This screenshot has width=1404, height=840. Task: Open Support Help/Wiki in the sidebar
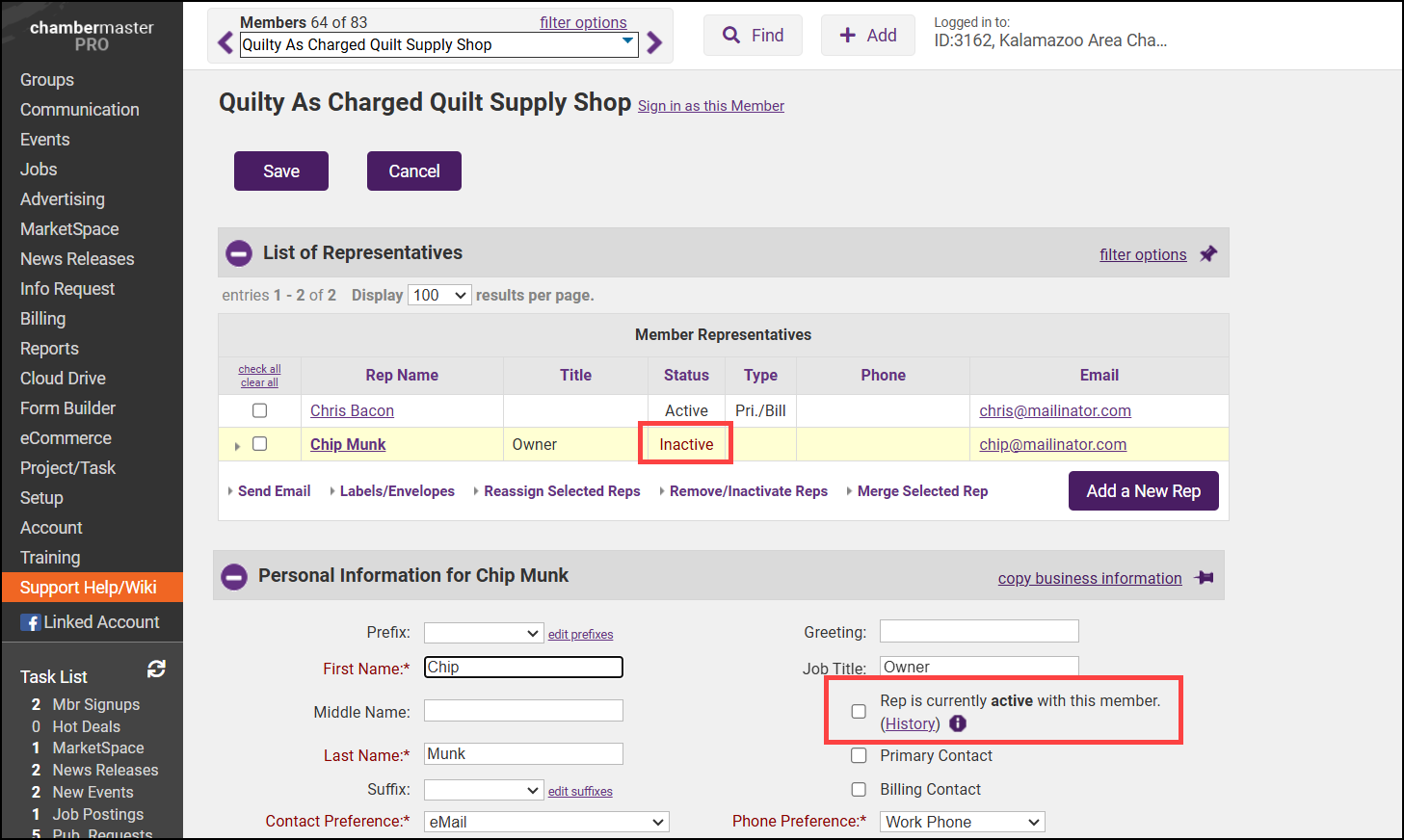coord(89,588)
